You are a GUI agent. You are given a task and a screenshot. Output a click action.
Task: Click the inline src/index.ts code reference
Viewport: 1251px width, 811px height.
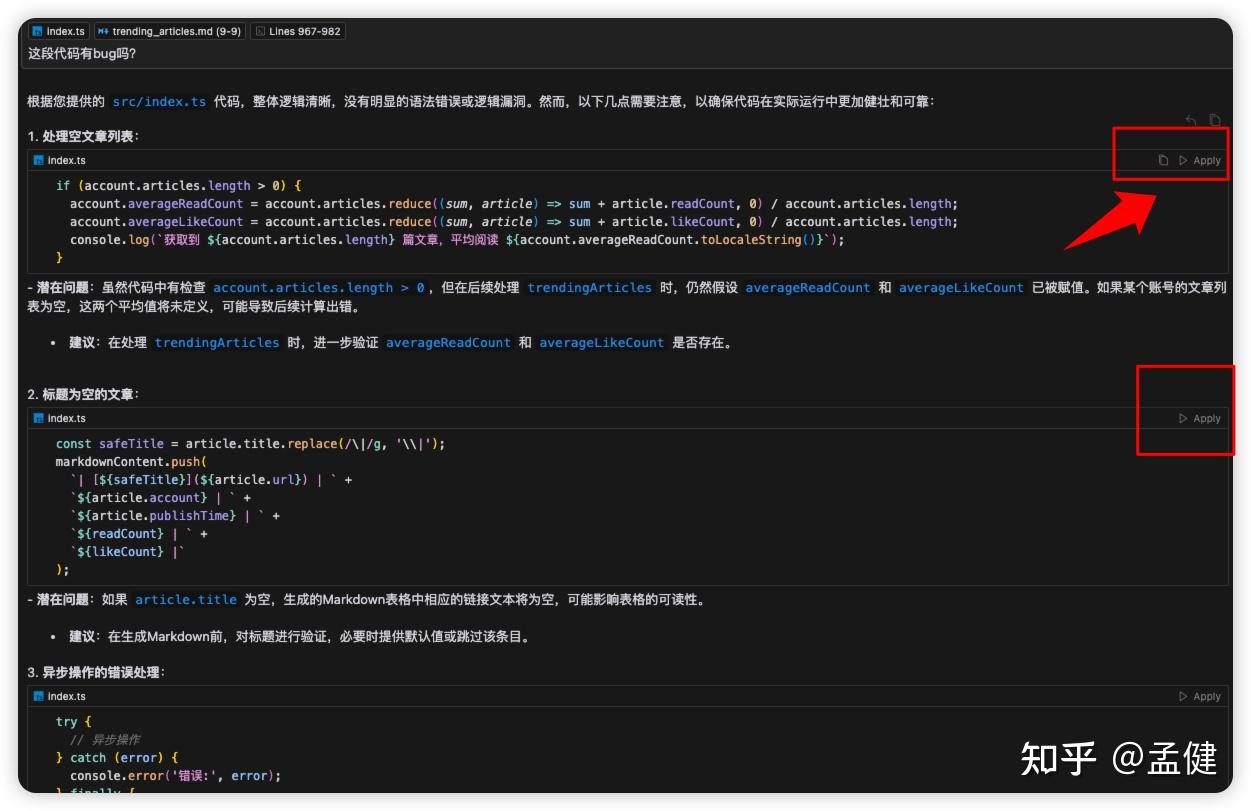tap(162, 100)
